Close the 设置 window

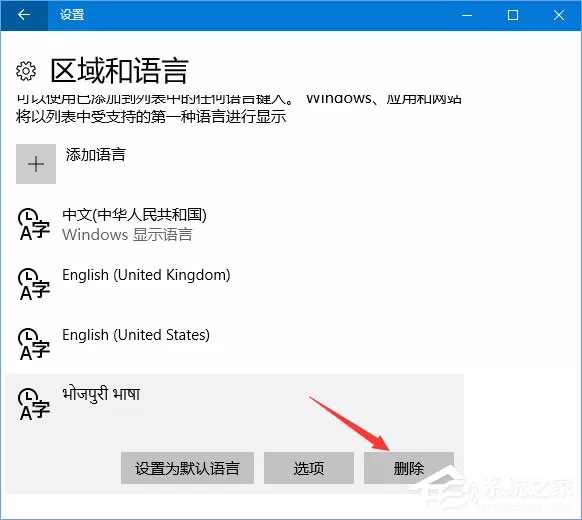pos(559,15)
